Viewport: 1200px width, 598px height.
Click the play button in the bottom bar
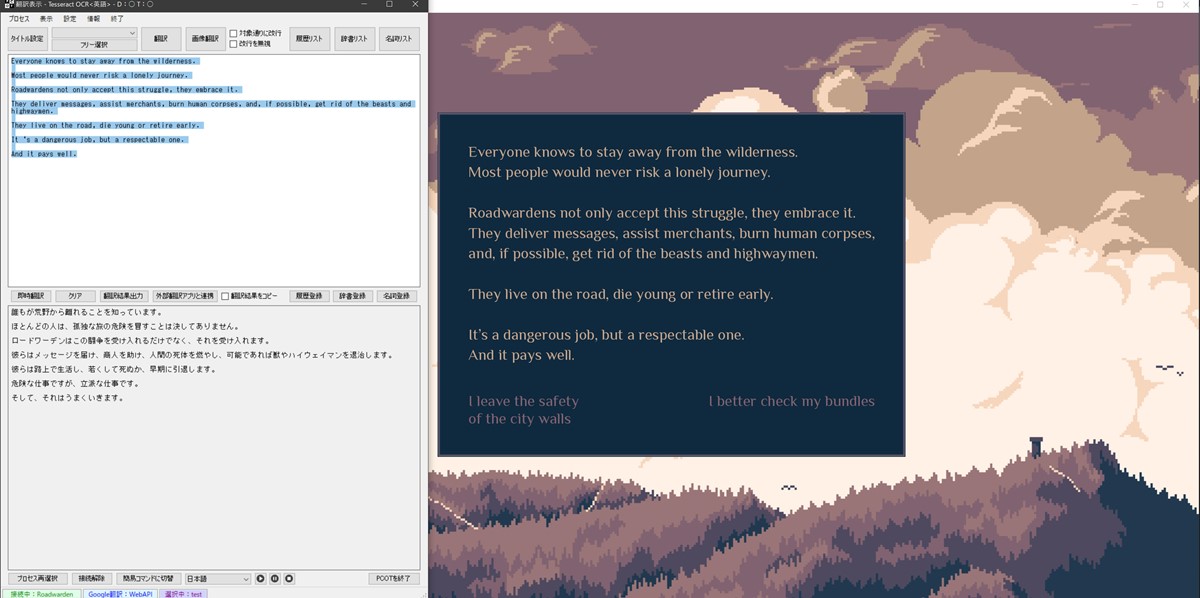coord(261,578)
